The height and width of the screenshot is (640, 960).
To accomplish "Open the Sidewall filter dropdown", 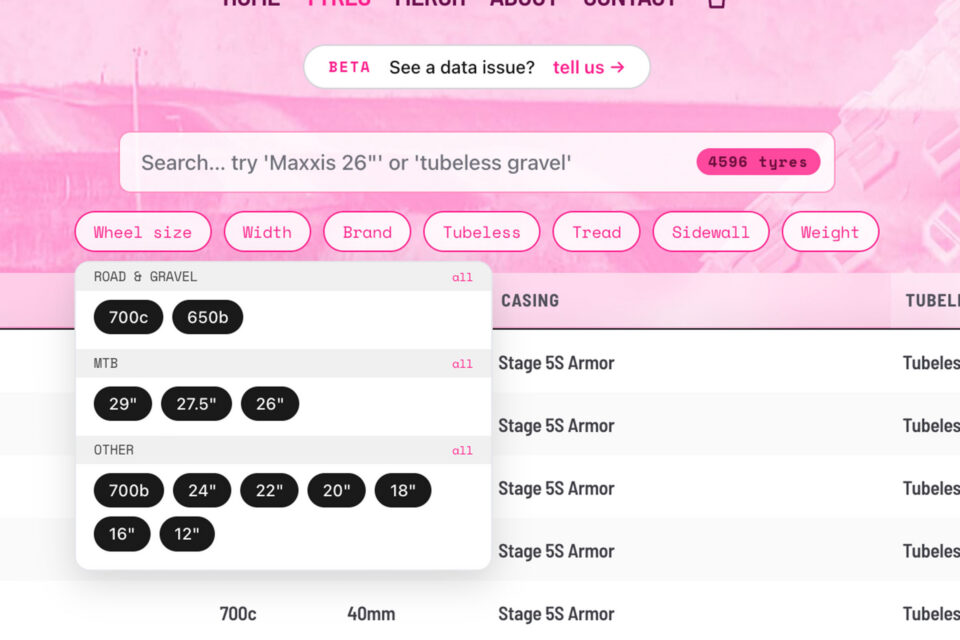I will [x=710, y=232].
